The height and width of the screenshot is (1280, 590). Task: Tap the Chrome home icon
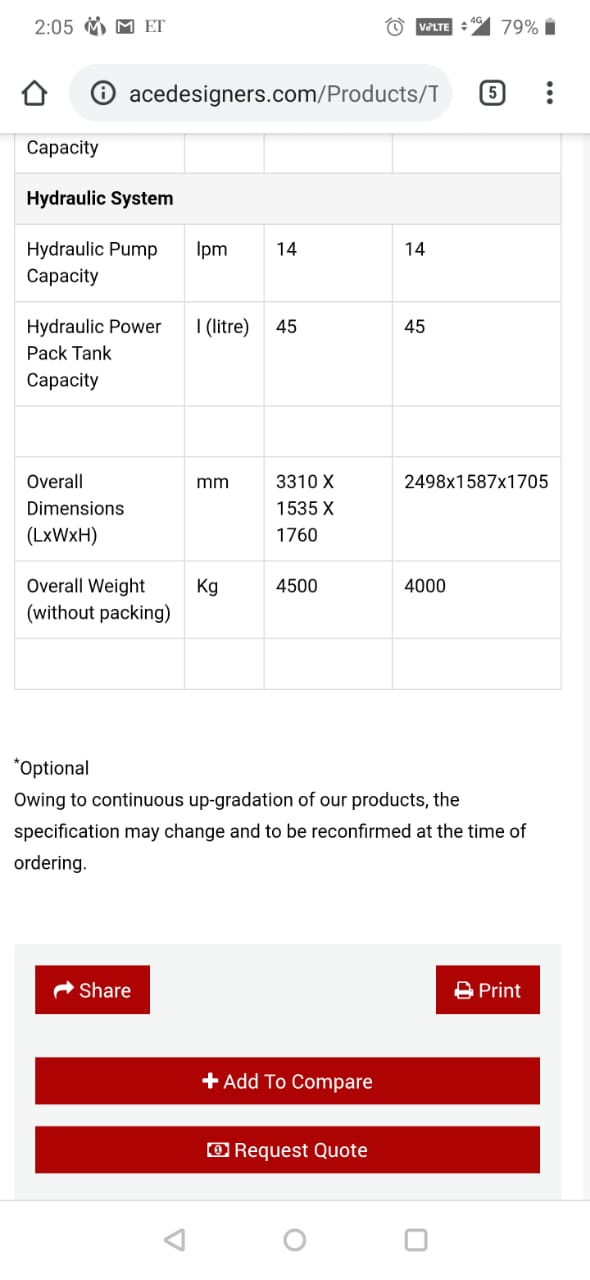tap(34, 94)
